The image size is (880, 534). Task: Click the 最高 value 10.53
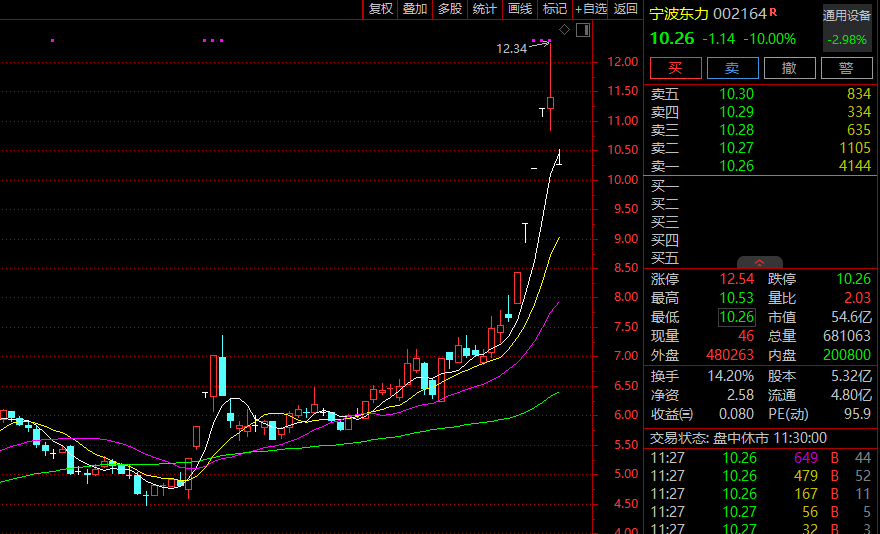736,298
